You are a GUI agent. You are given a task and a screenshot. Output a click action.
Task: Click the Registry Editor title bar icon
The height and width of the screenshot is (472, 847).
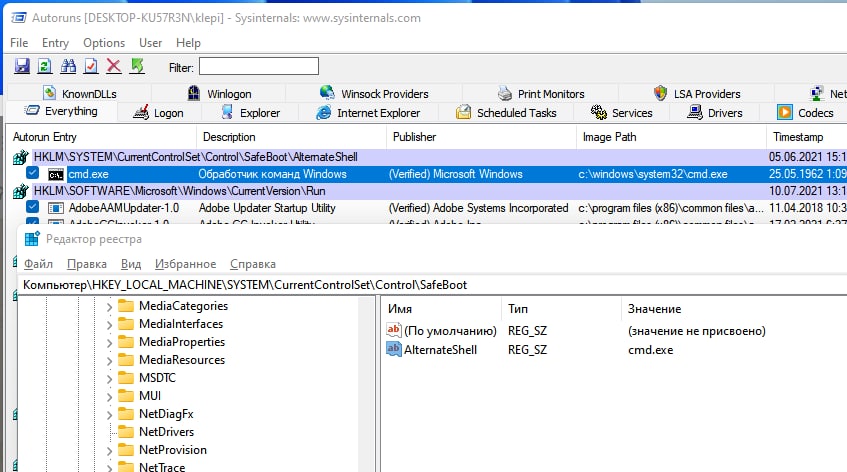pos(32,239)
